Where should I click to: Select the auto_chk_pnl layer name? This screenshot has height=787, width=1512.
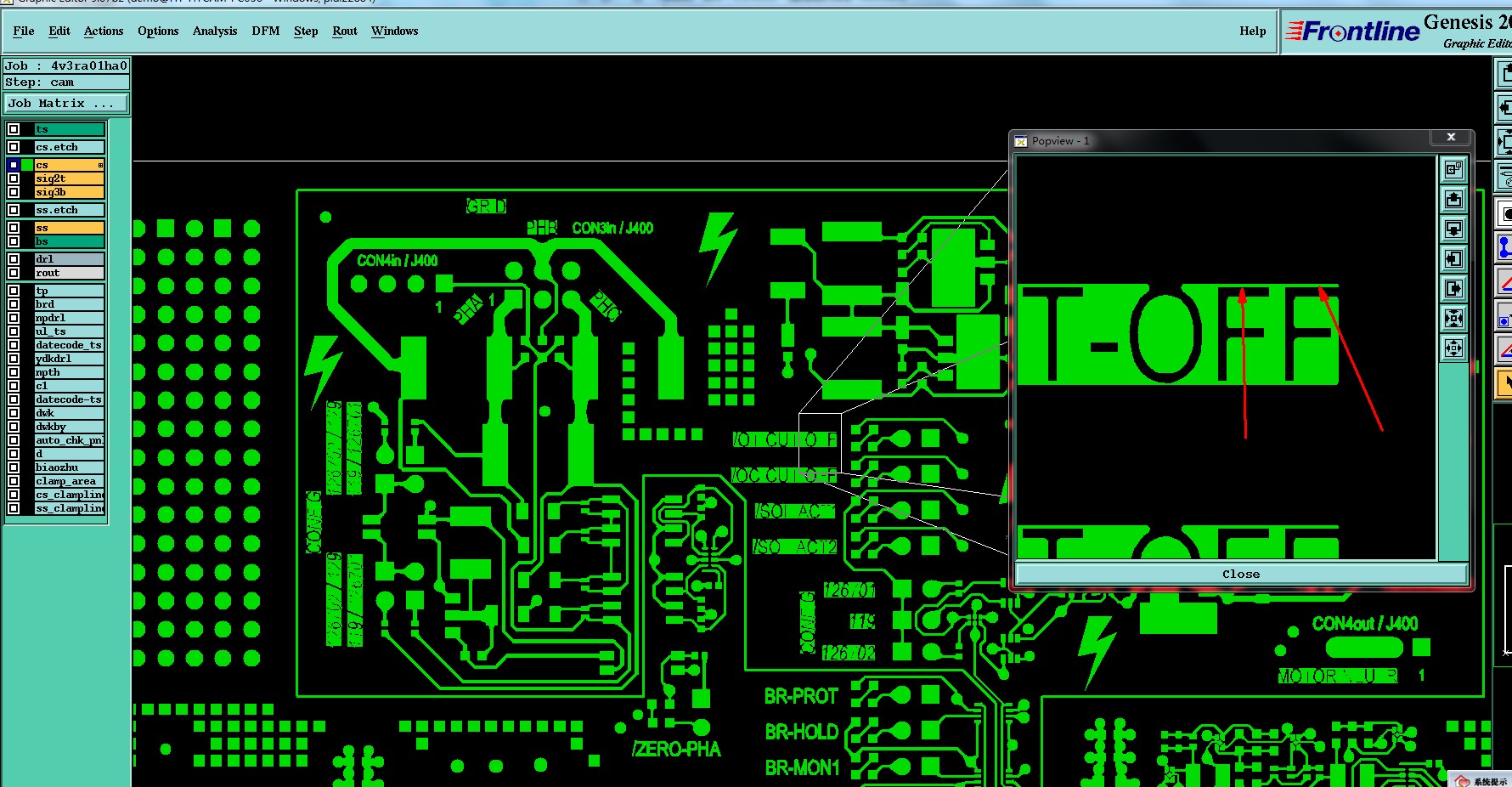(70, 440)
